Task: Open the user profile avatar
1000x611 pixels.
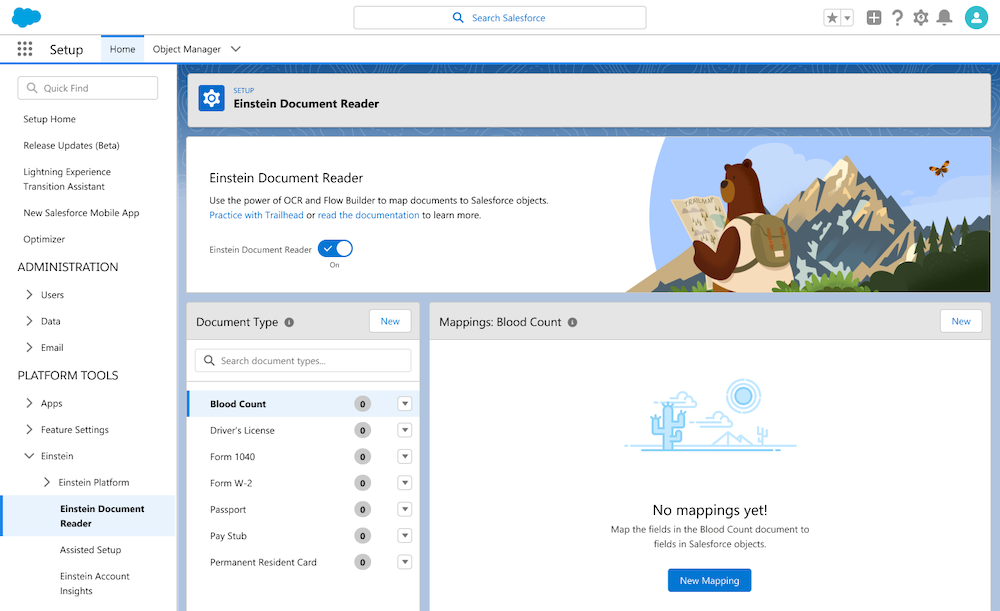Action: coord(976,18)
